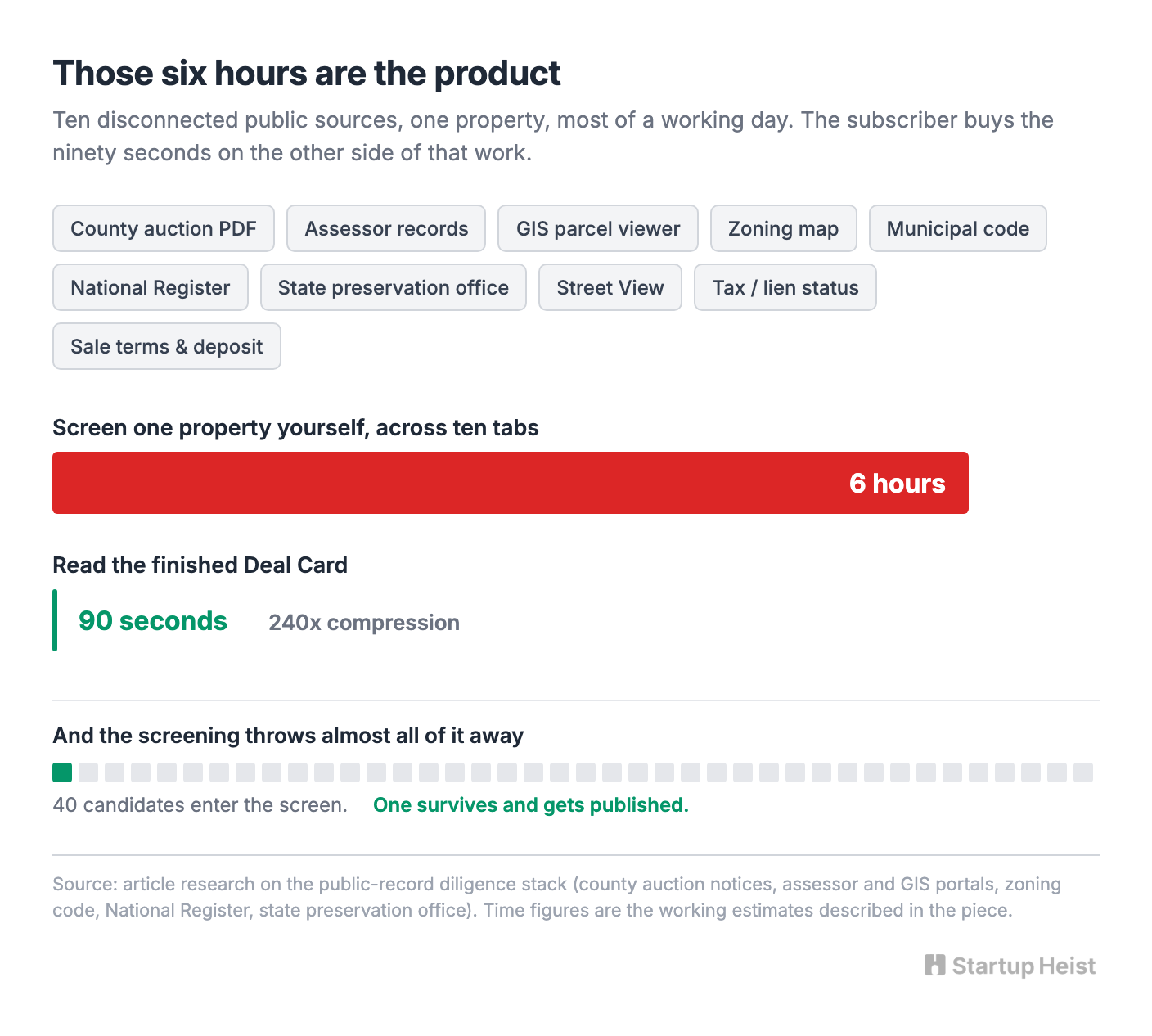Click 'One survives and gets published.' text
The image size is (1152, 1036).
[531, 805]
